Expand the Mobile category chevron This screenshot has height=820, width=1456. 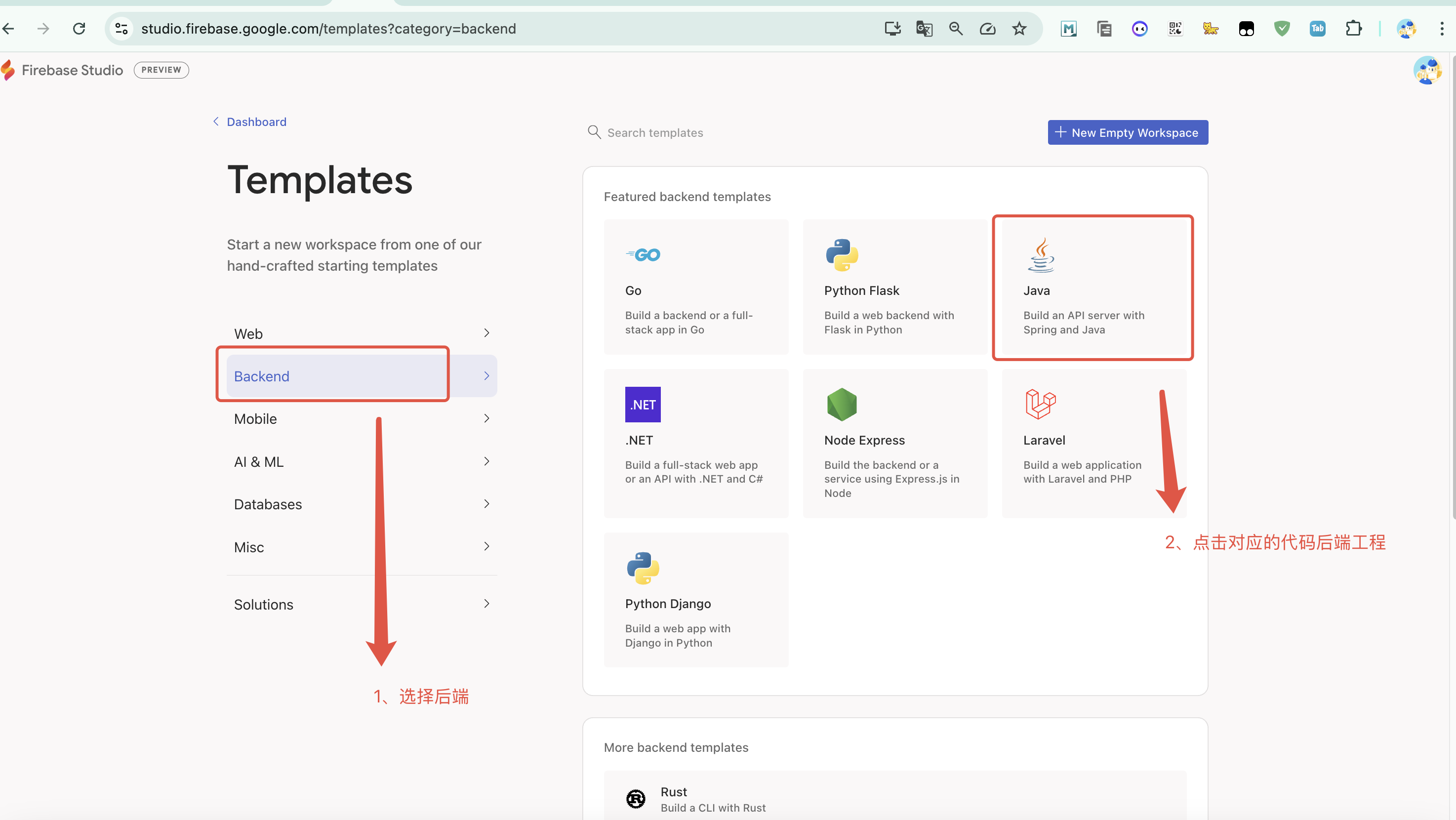point(486,419)
